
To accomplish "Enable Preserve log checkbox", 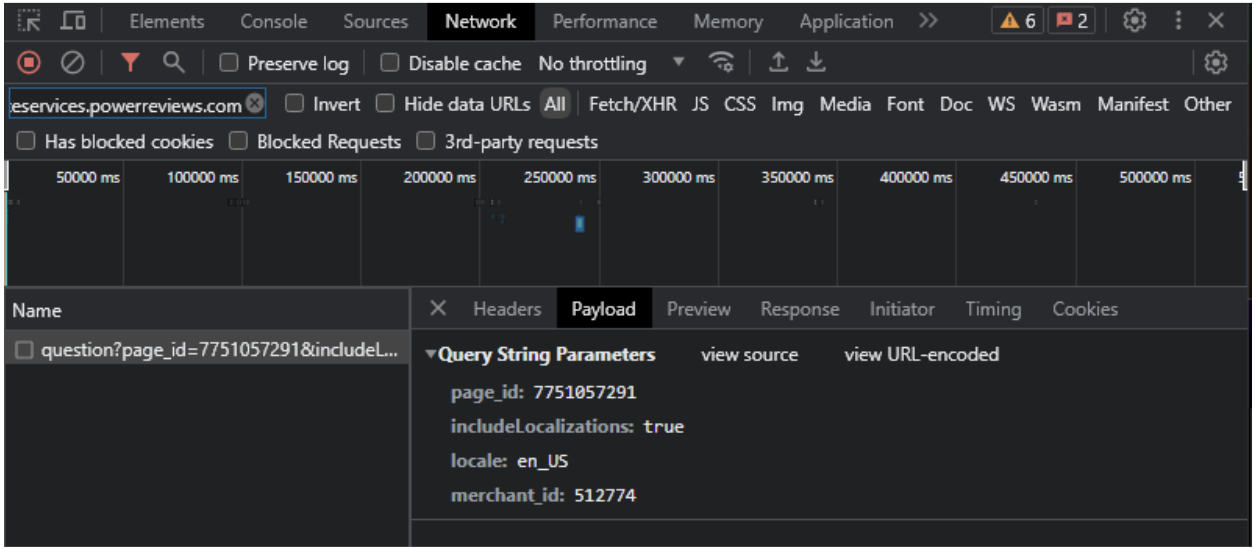I will pyautogui.click(x=229, y=63).
